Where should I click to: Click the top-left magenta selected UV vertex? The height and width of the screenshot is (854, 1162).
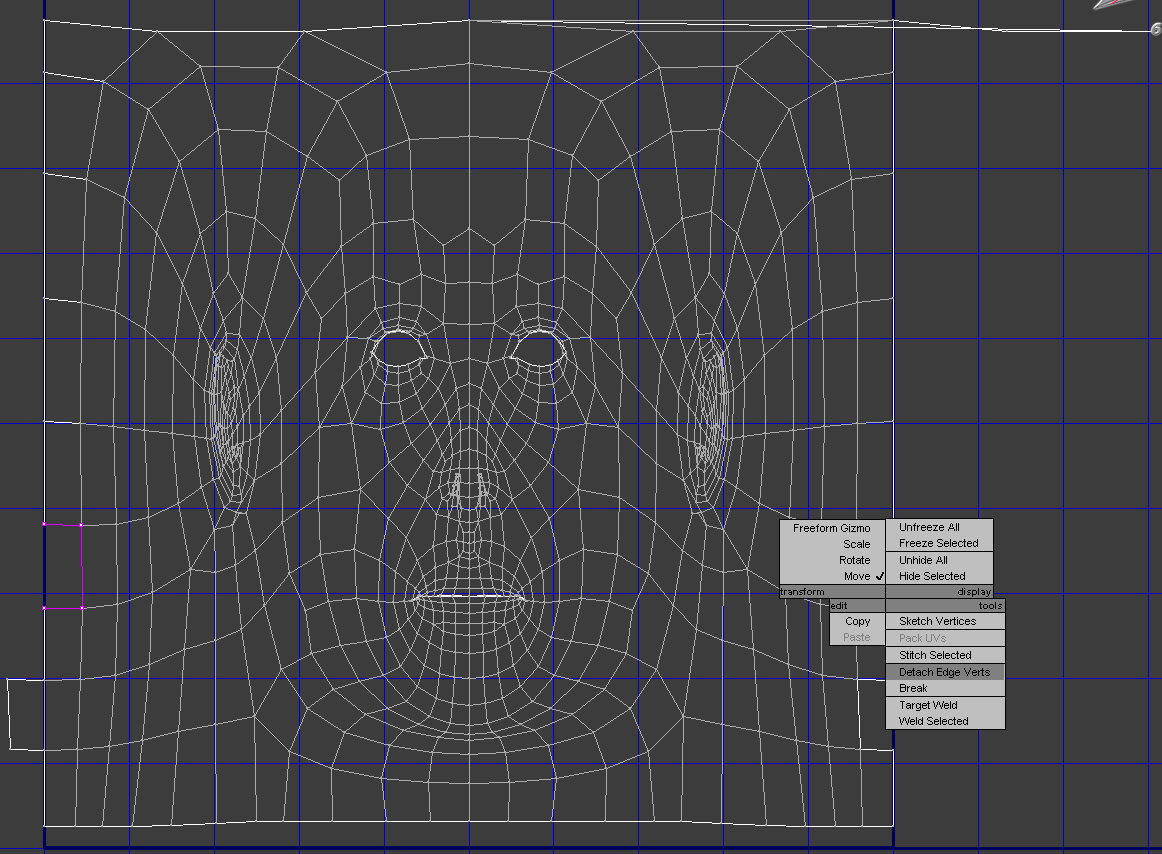(x=44, y=524)
